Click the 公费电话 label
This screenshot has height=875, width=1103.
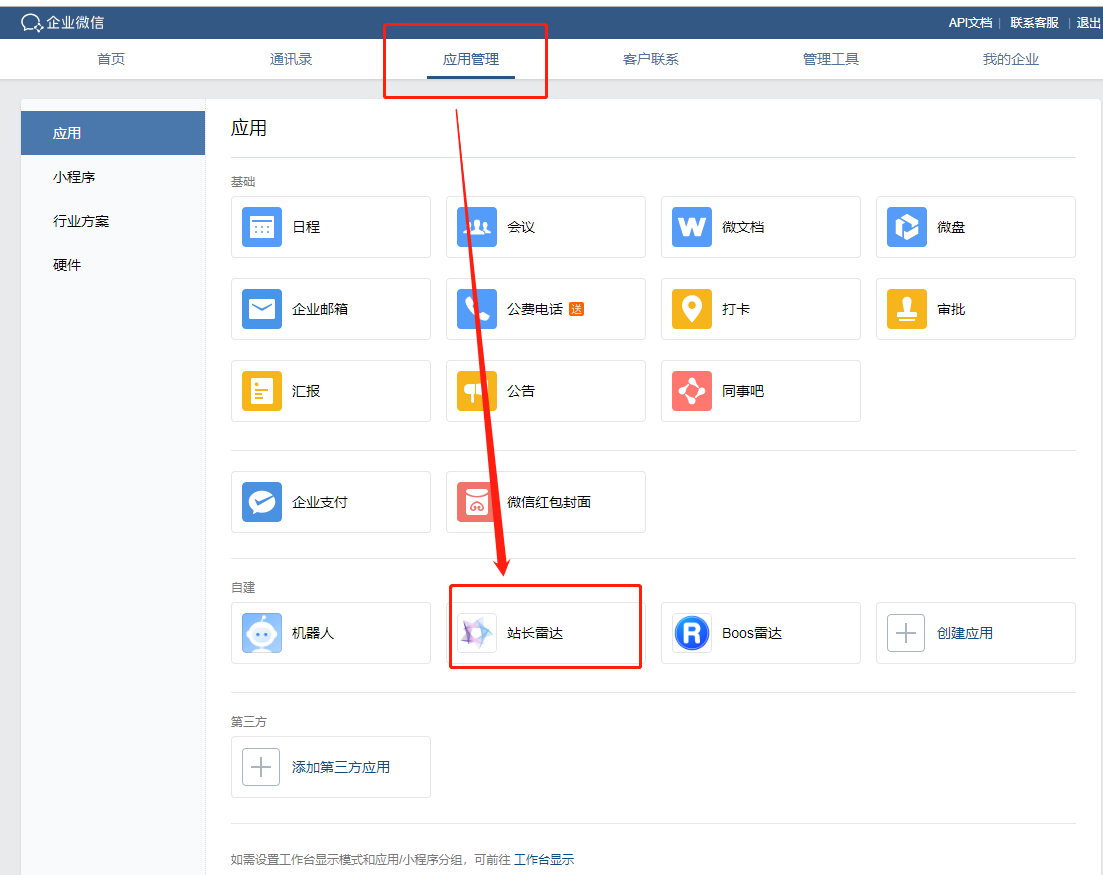click(535, 309)
